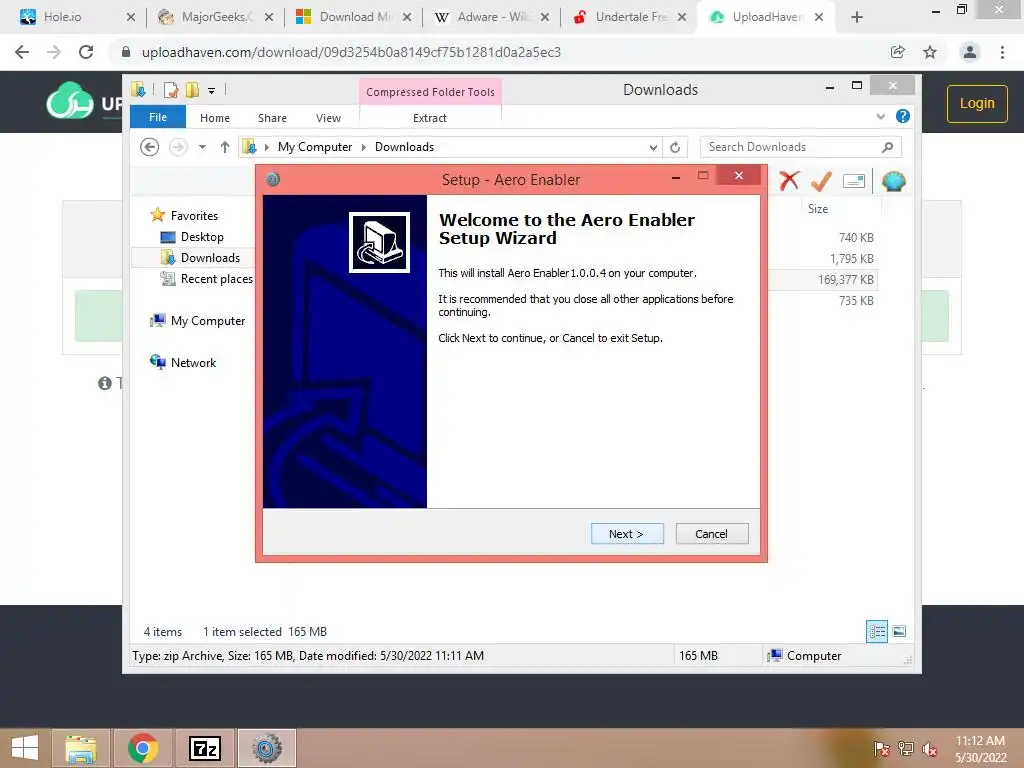1024x768 pixels.
Task: Go up one folder level in Explorer
Action: tap(225, 147)
